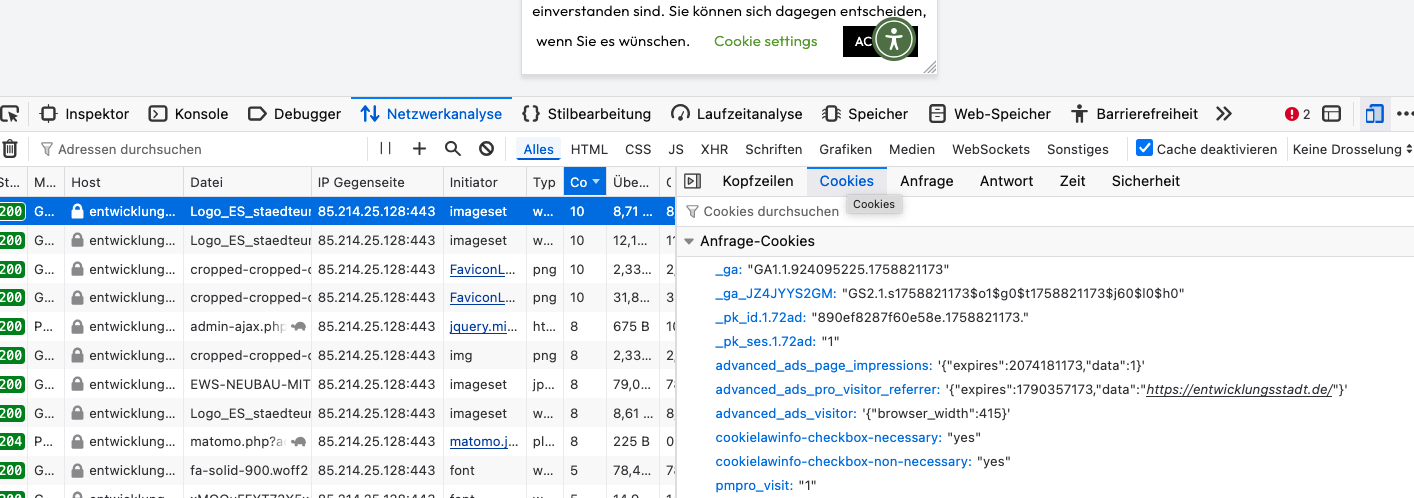Filter requests by XHR type
The width and height of the screenshot is (1414, 498).
[x=714, y=149]
